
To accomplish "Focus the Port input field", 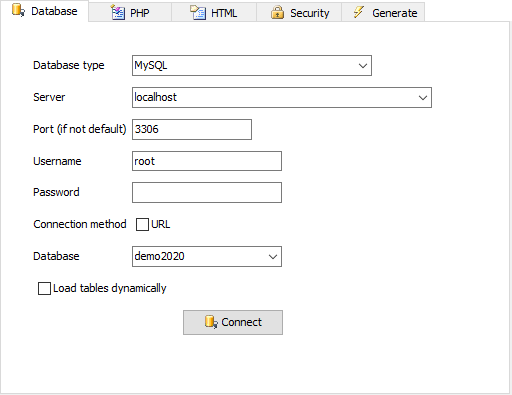I will coord(192,129).
